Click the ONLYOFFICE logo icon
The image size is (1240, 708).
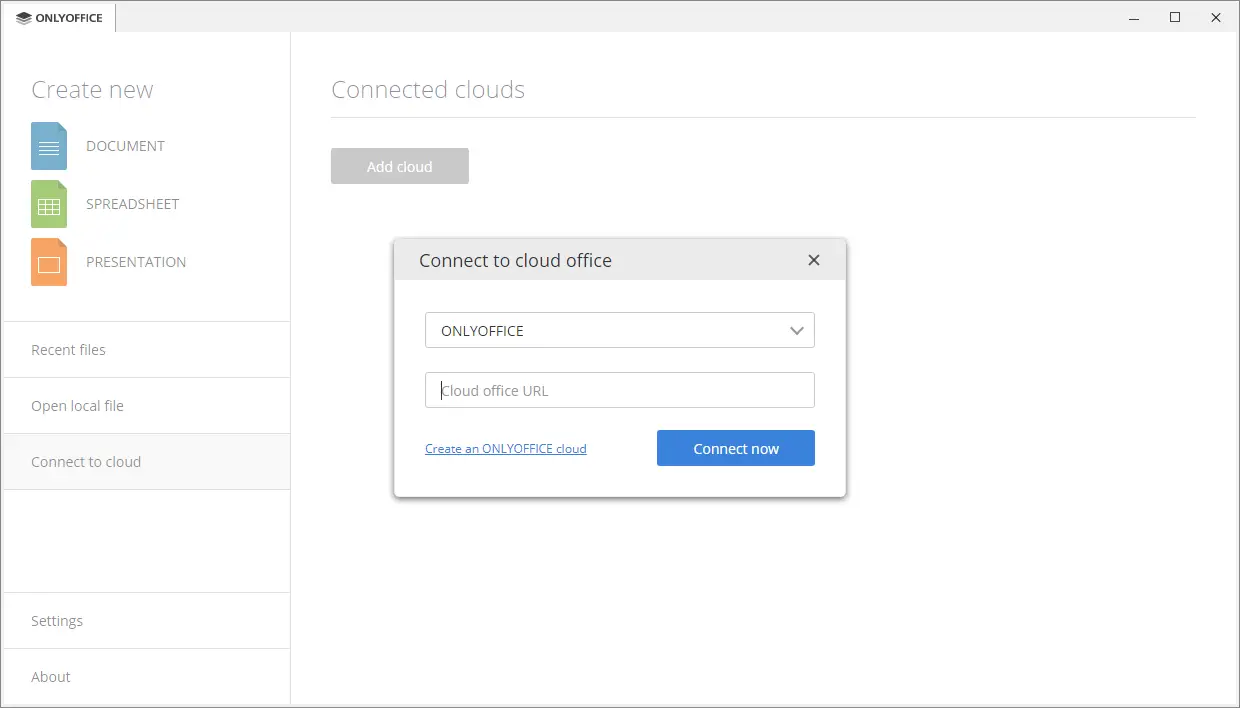pyautogui.click(x=22, y=17)
